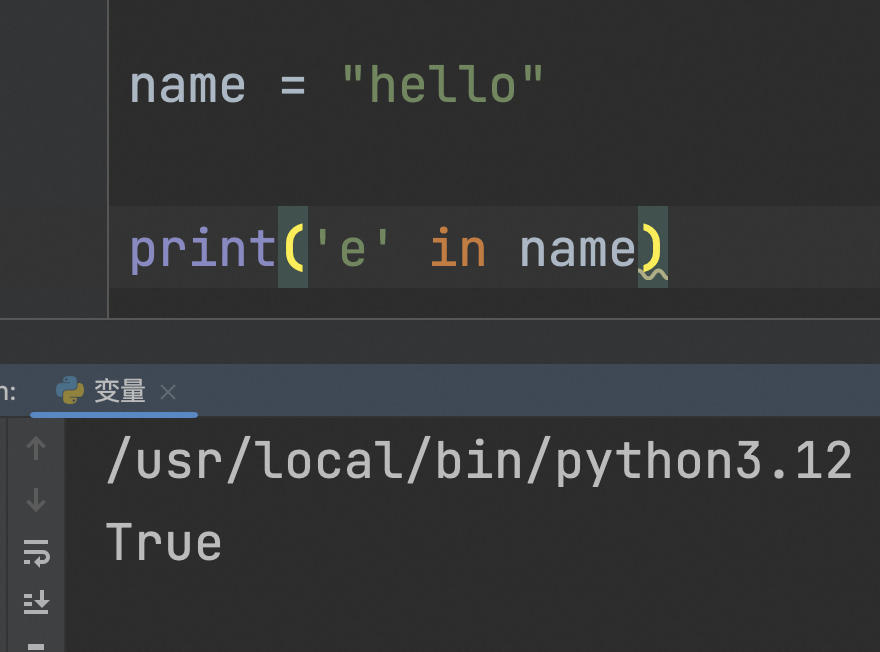This screenshot has height=652, width=880.
Task: Click the 'e' string in the print call
Action: click(352, 248)
